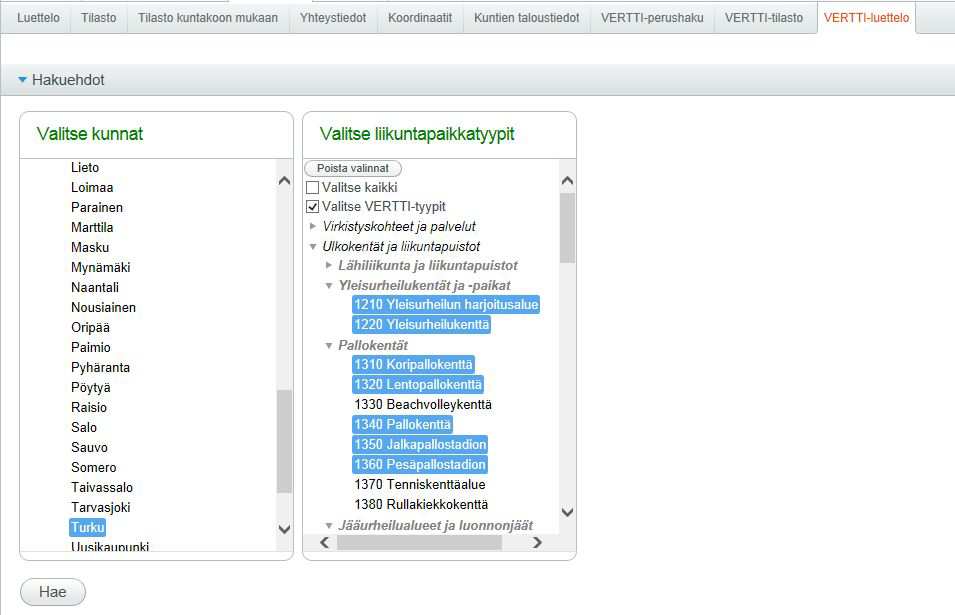The image size is (955, 615).
Task: Switch to VERTTI-perushaku tab
Action: click(x=652, y=18)
